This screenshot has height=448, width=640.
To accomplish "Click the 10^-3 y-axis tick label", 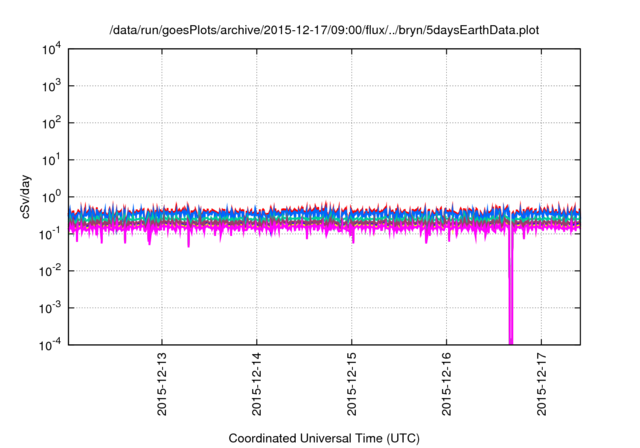I will (50, 308).
